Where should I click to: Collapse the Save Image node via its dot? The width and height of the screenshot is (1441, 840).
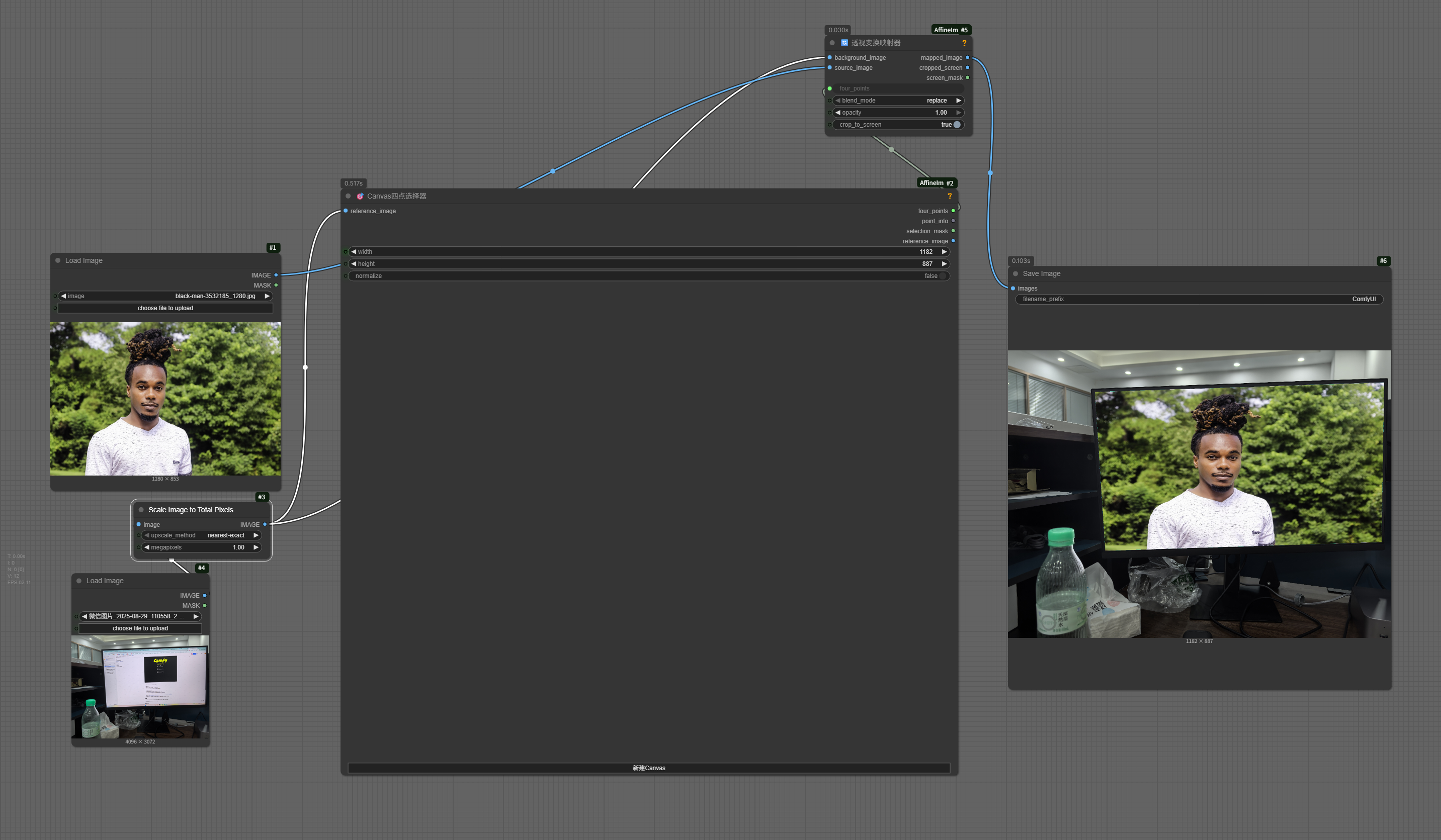(1015, 273)
